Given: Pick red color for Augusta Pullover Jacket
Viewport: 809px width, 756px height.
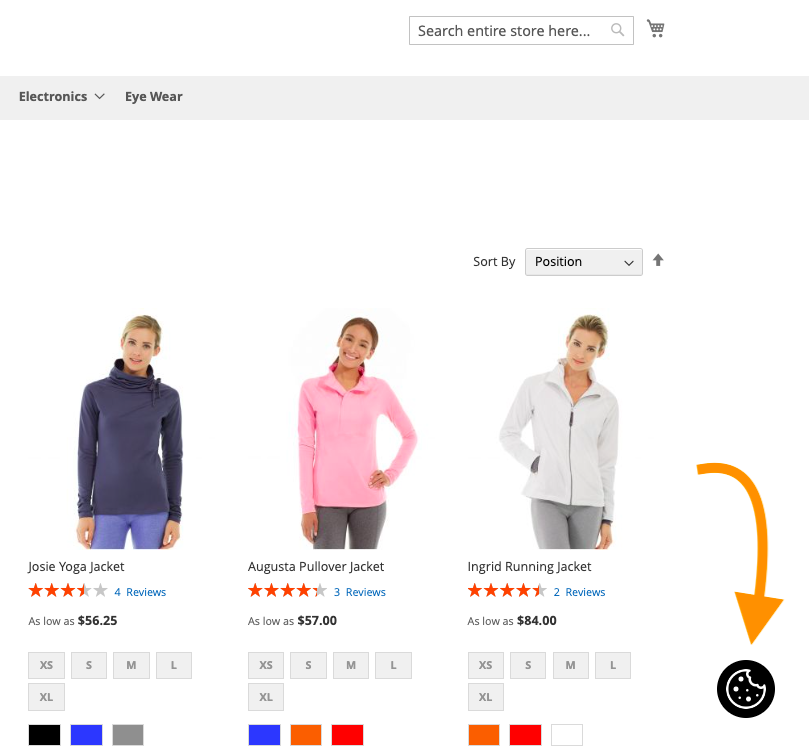Looking at the screenshot, I should pos(347,735).
